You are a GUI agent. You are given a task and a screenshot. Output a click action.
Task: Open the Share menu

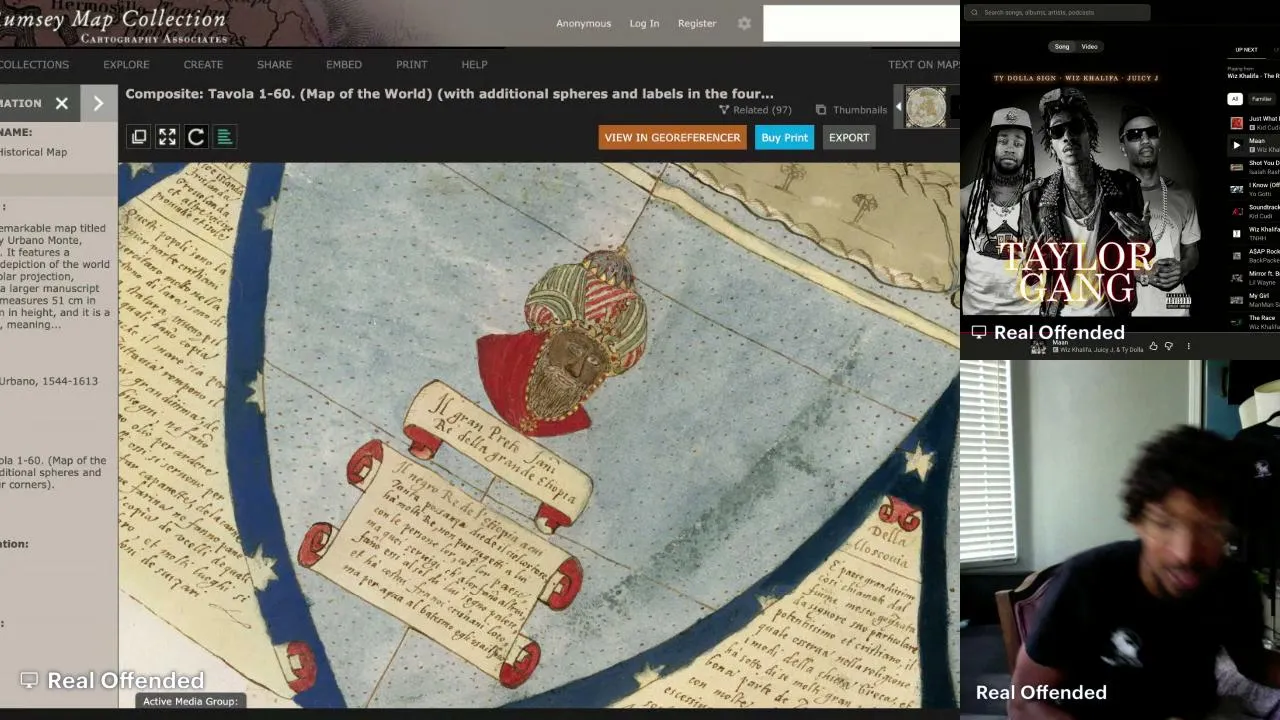click(x=274, y=65)
